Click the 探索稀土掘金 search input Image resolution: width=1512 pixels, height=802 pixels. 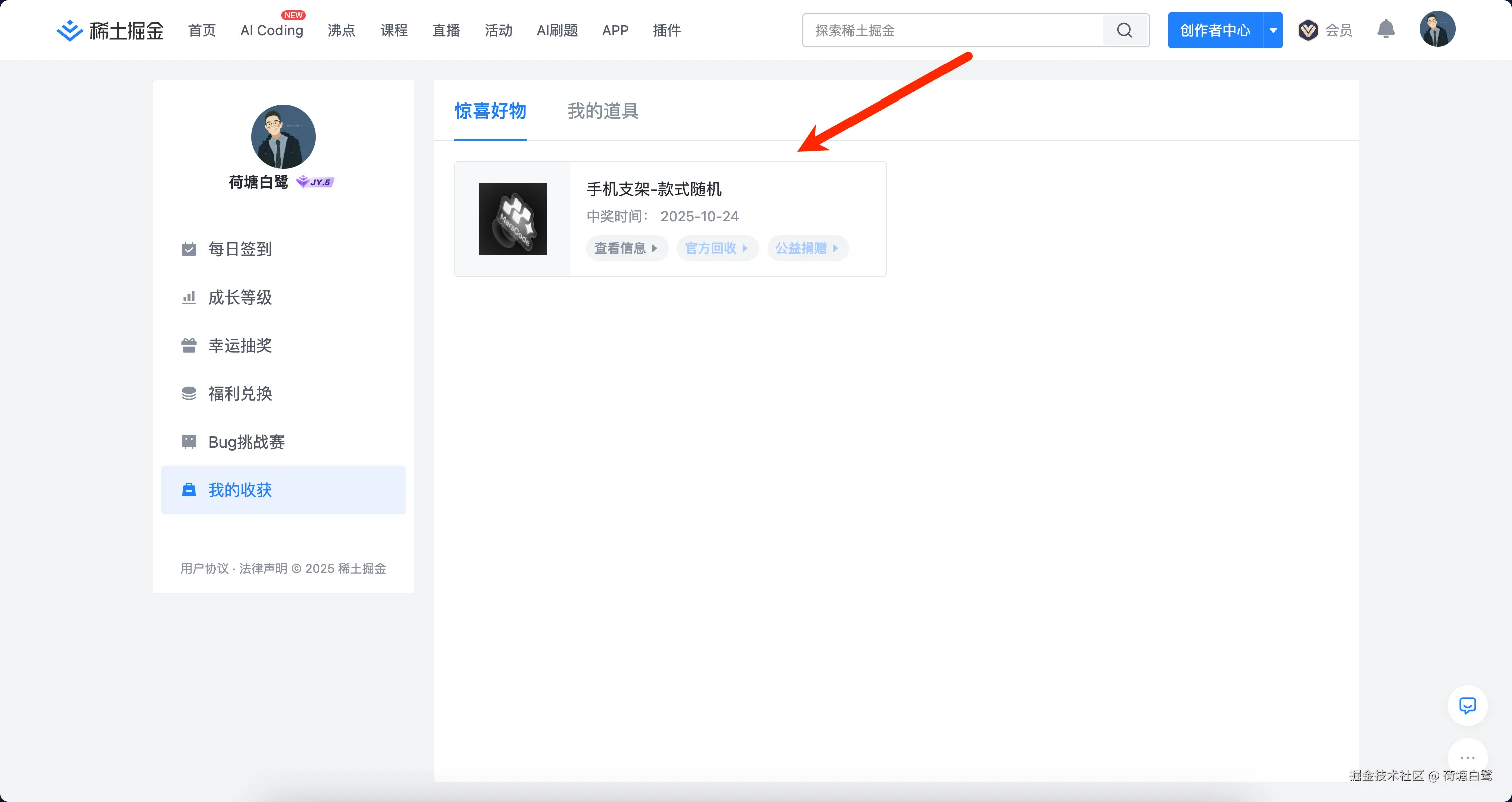[x=951, y=30]
